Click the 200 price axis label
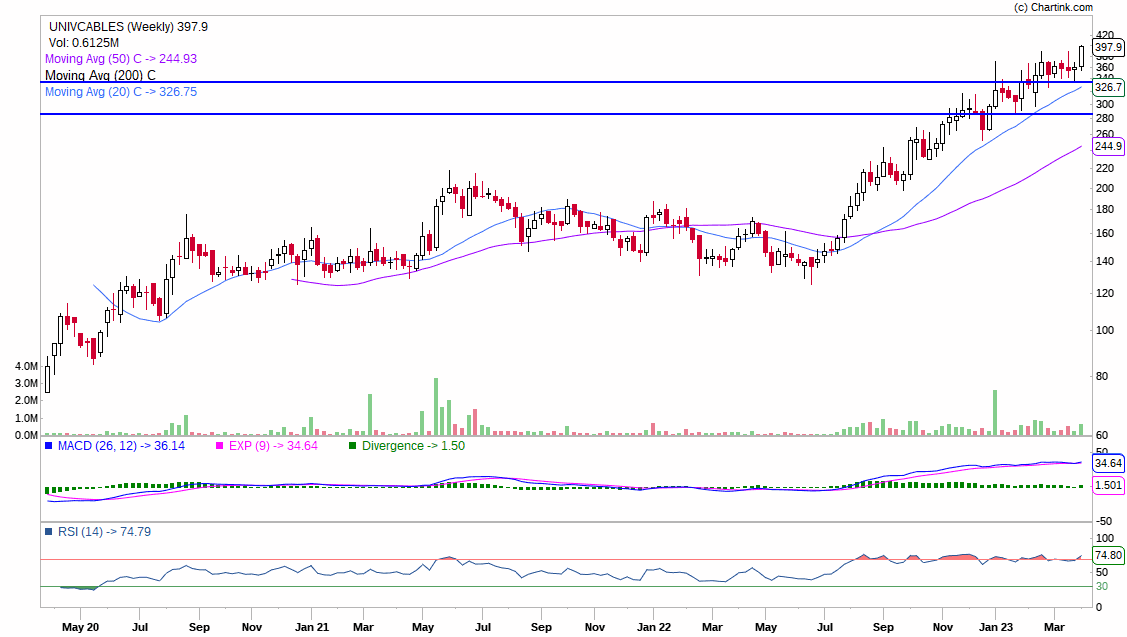1127x637 pixels. point(1105,188)
